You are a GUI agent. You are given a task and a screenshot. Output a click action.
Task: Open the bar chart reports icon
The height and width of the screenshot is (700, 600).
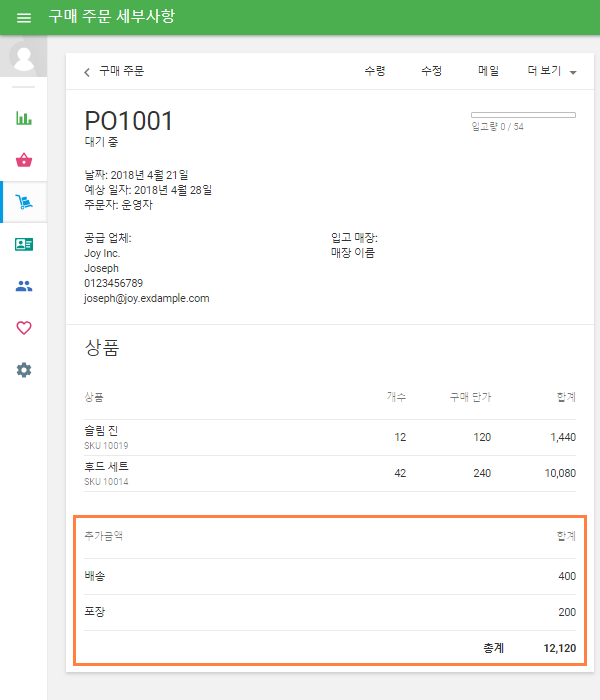(x=24, y=118)
